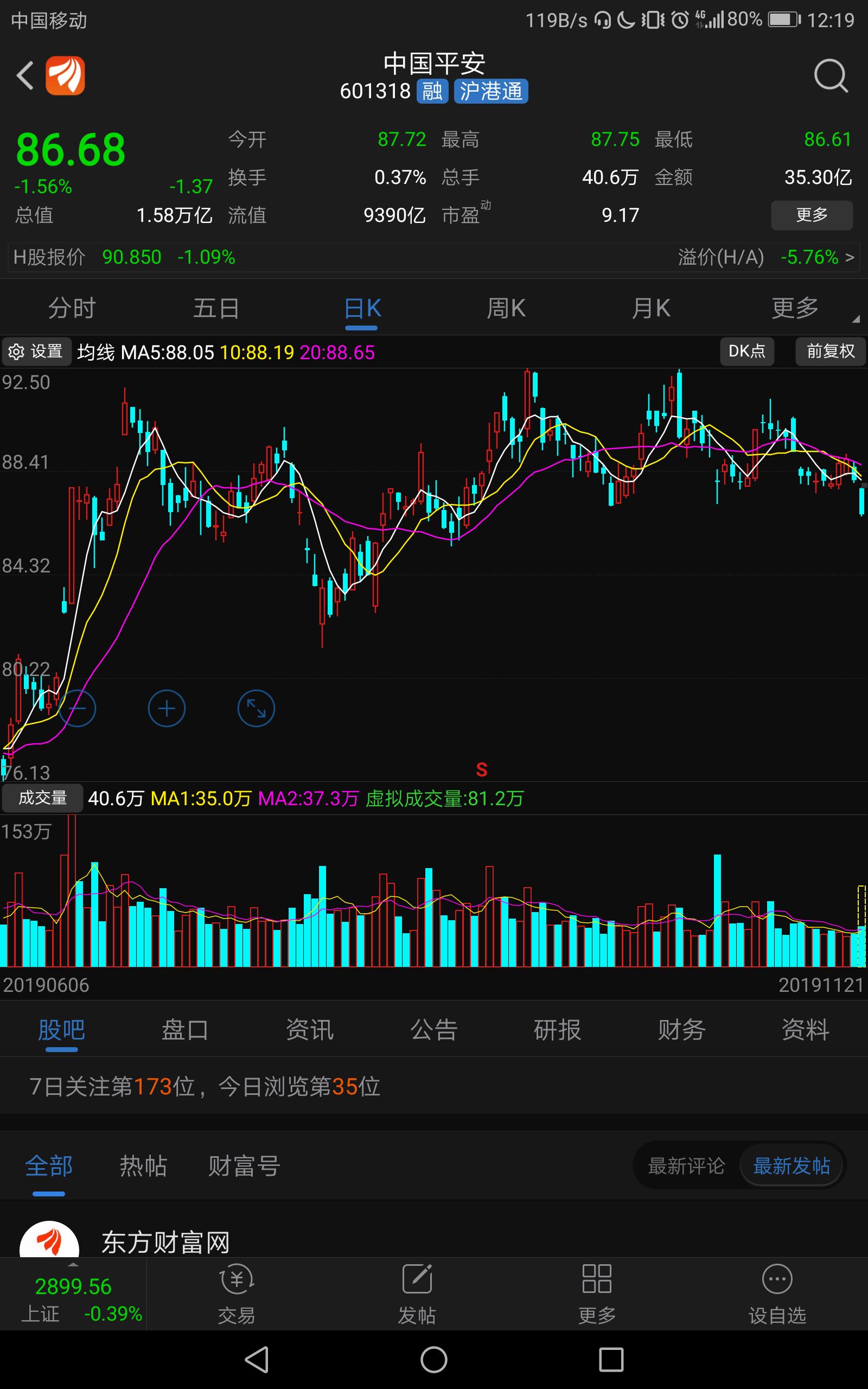Open the Eastmoney app logo

[x=66, y=75]
